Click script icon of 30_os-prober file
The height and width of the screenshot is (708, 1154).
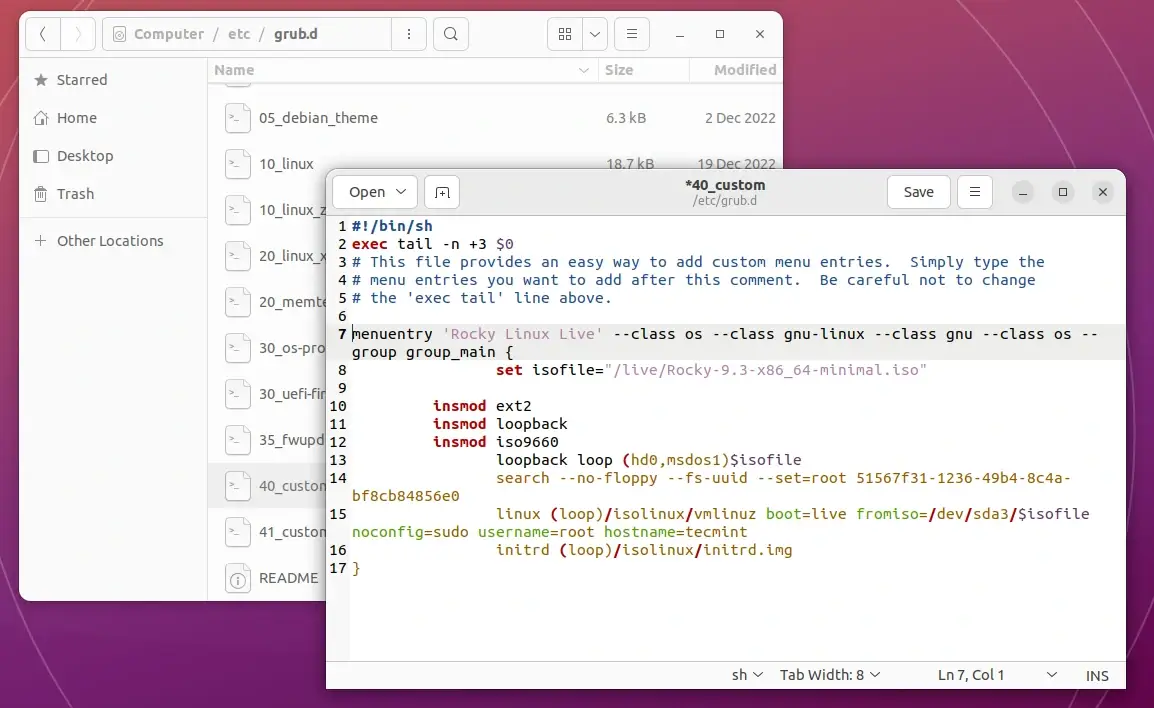[238, 347]
